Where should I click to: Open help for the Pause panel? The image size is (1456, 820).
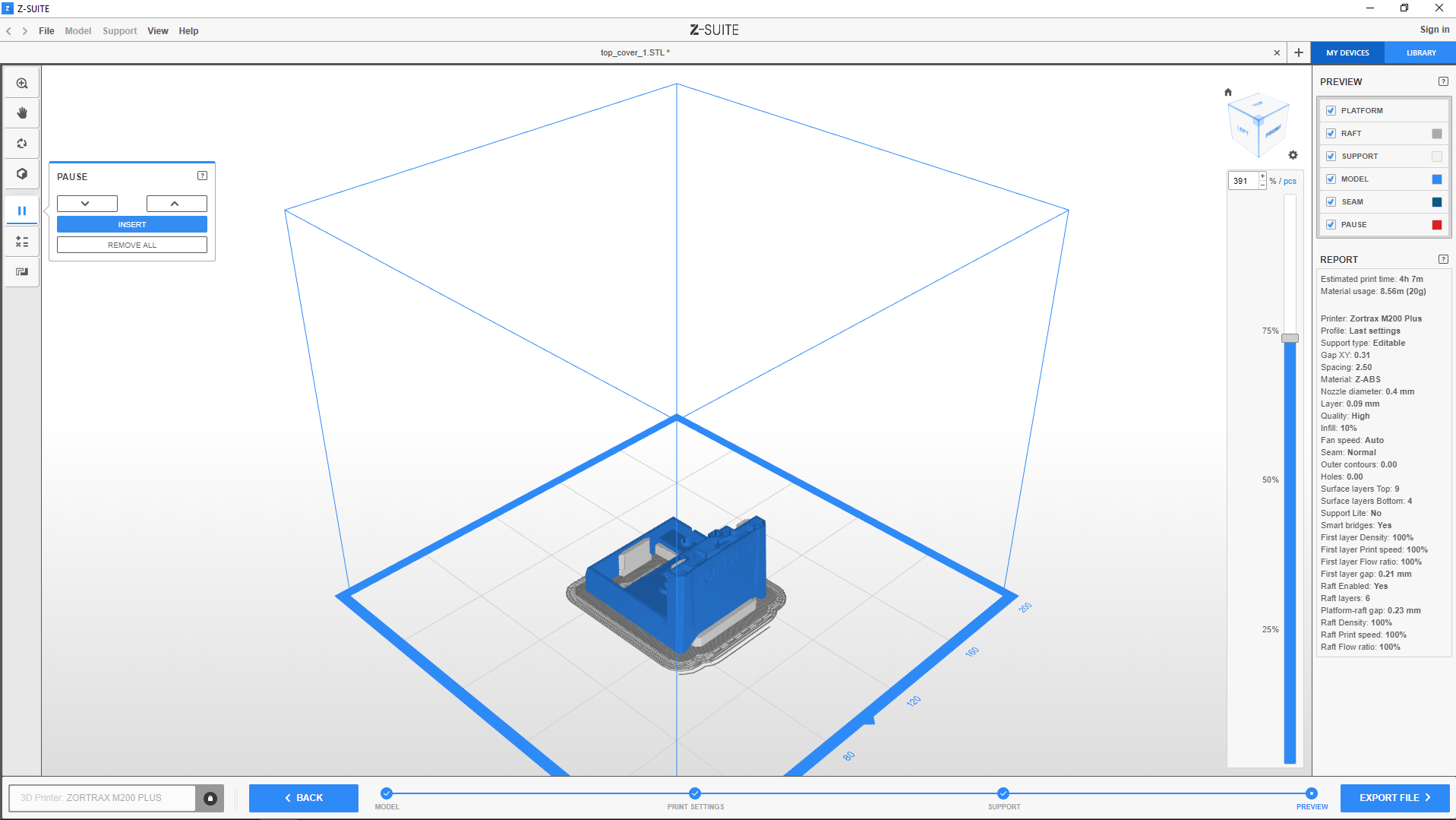tap(202, 176)
